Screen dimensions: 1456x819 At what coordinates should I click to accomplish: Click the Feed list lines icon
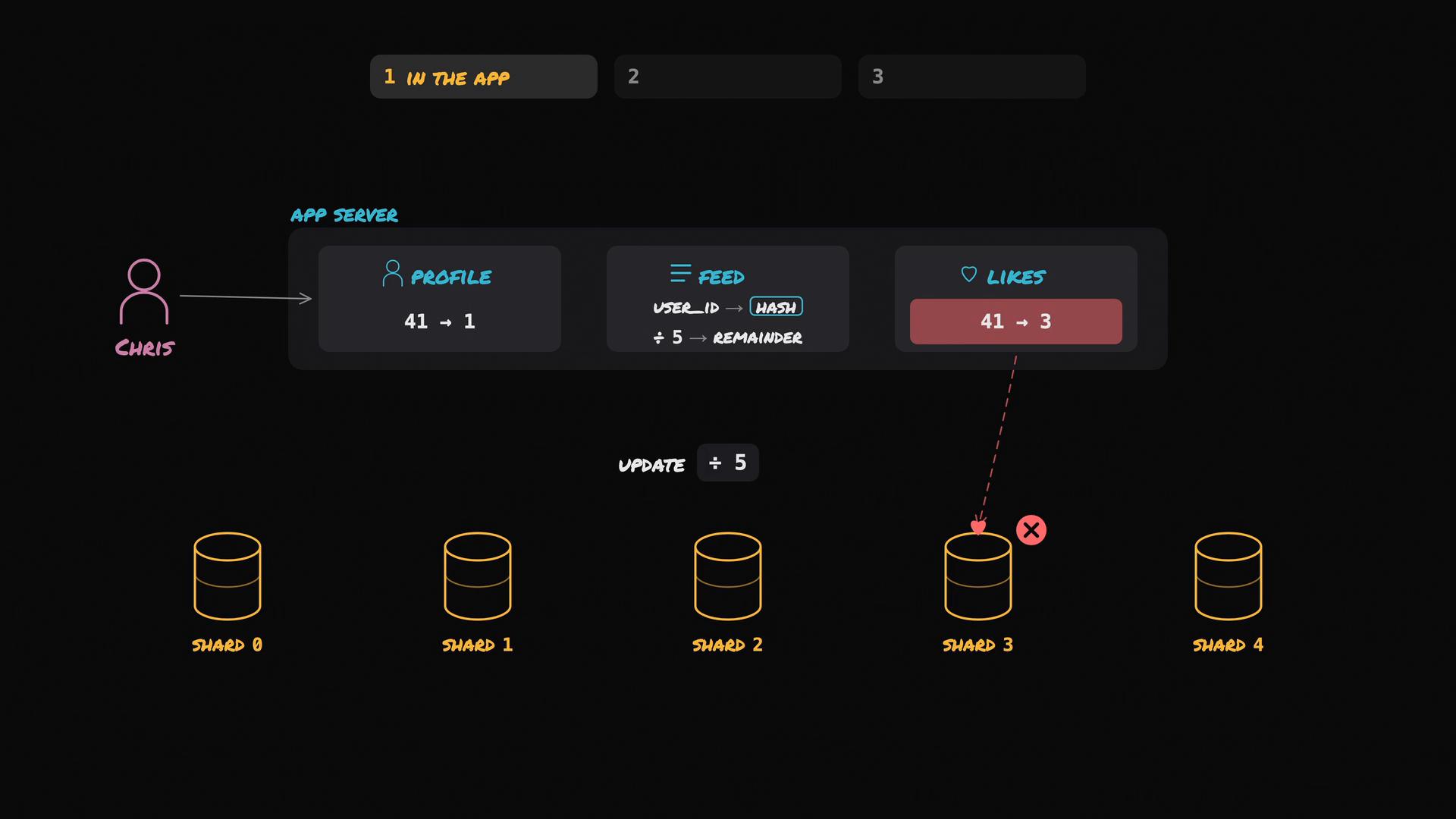pos(680,273)
